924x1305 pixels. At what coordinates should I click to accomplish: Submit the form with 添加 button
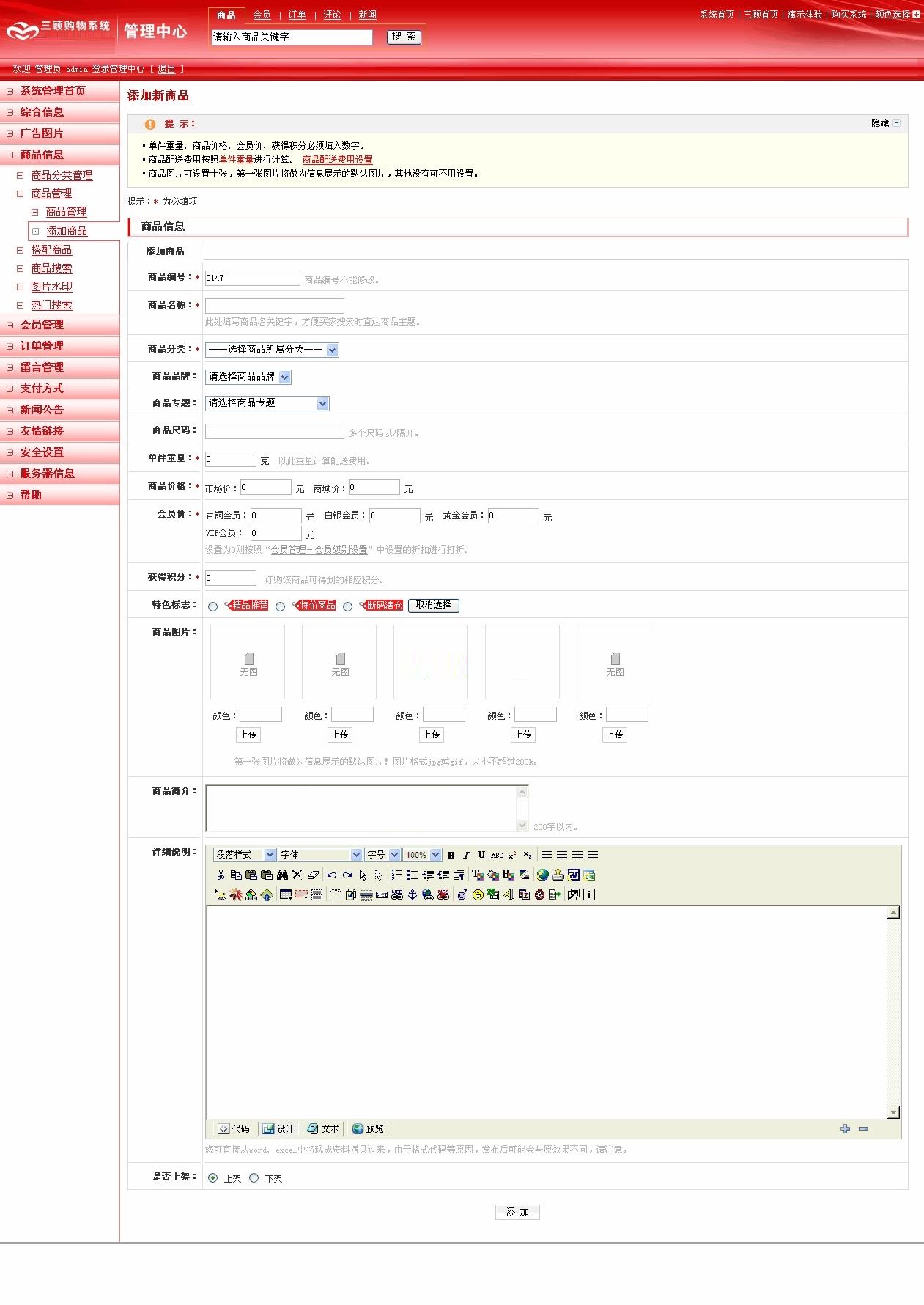pyautogui.click(x=517, y=1212)
